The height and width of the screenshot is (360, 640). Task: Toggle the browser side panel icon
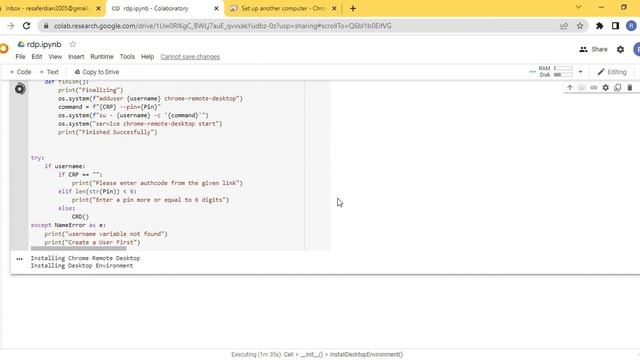point(615,26)
